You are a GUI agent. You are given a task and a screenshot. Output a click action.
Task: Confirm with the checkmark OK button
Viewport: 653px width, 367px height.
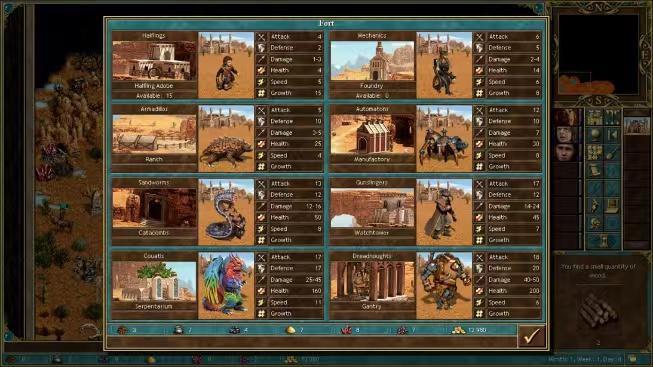click(531, 335)
